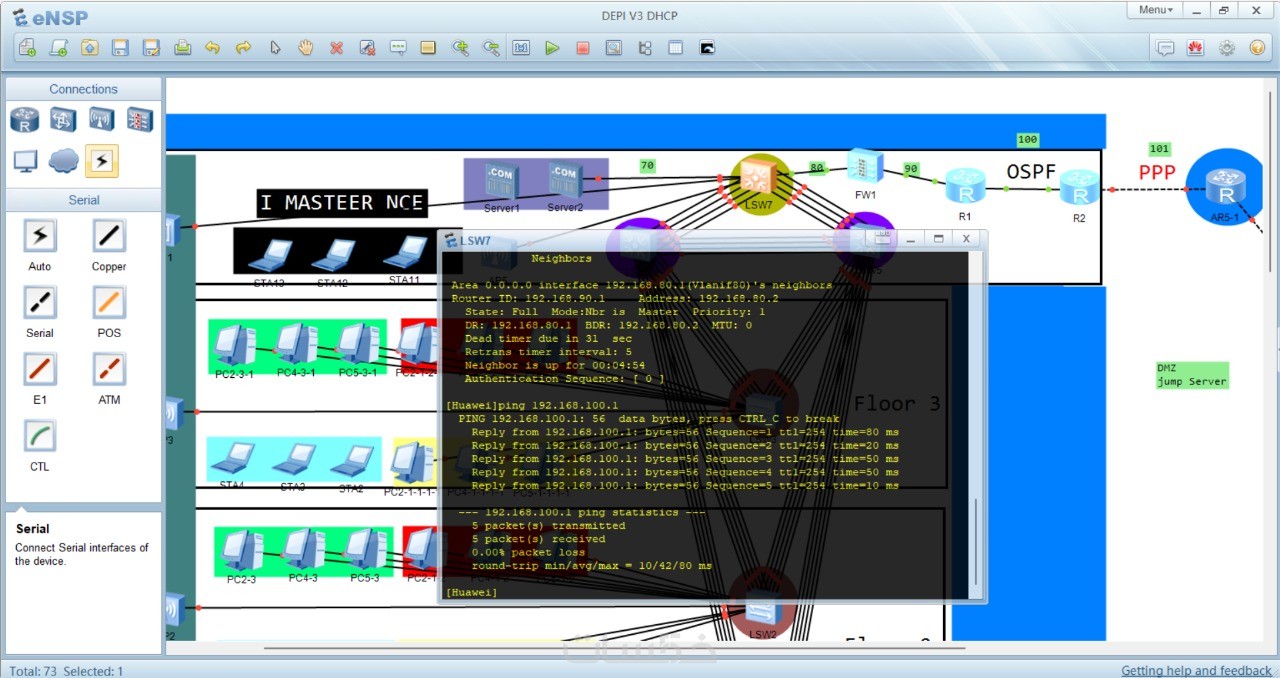The height and width of the screenshot is (678, 1280).
Task: Open the help question-mark icon
Action: (x=1257, y=47)
